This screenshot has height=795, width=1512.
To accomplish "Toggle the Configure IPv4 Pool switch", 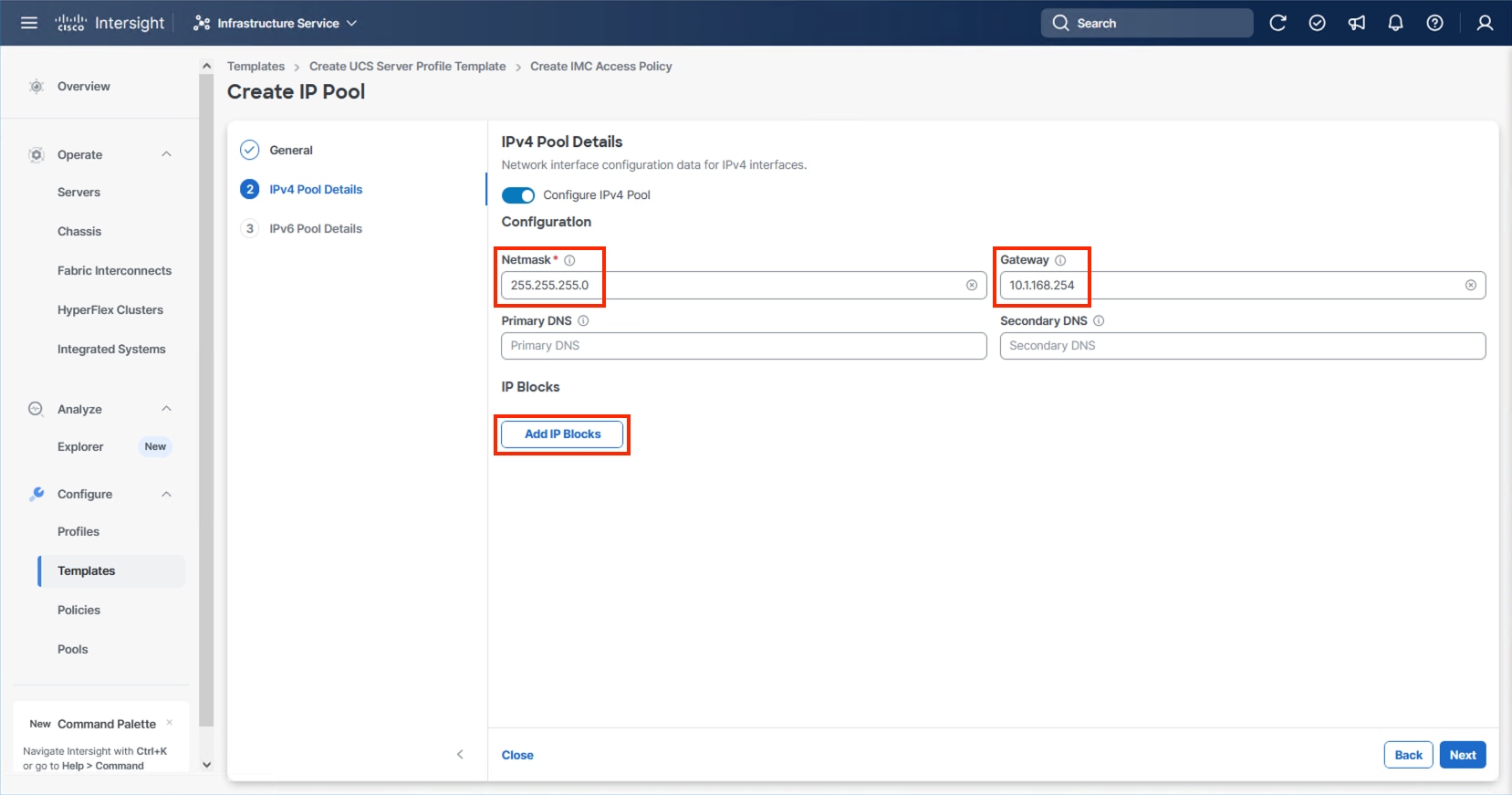I will 518,195.
